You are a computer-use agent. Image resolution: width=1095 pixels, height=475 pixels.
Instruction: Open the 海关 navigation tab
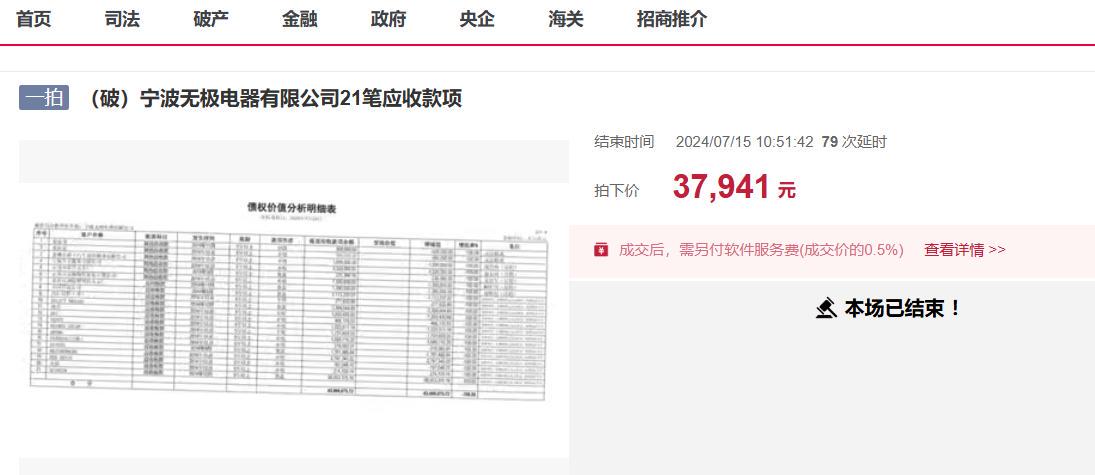(566, 20)
